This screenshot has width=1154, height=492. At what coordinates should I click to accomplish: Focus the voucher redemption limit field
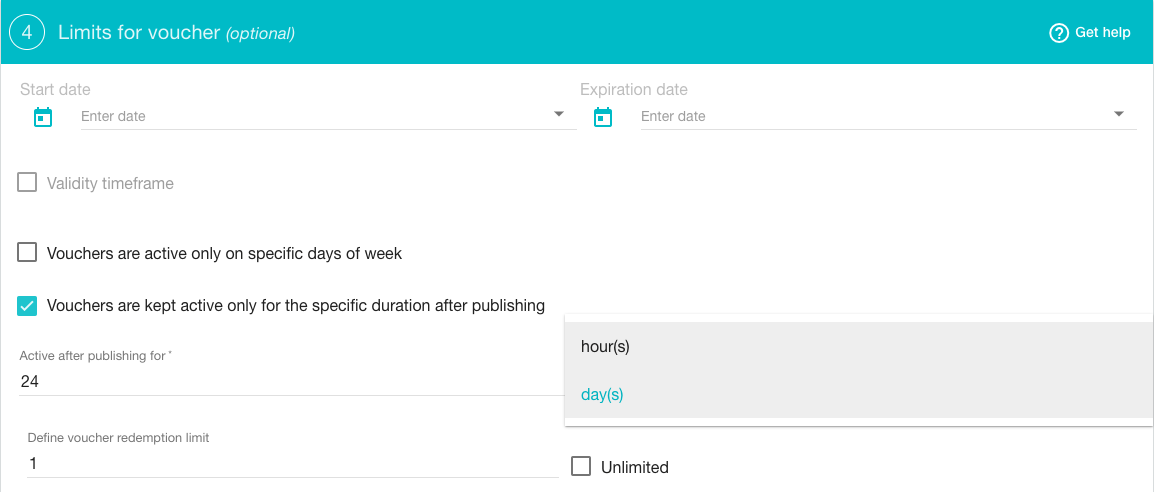pos(293,464)
